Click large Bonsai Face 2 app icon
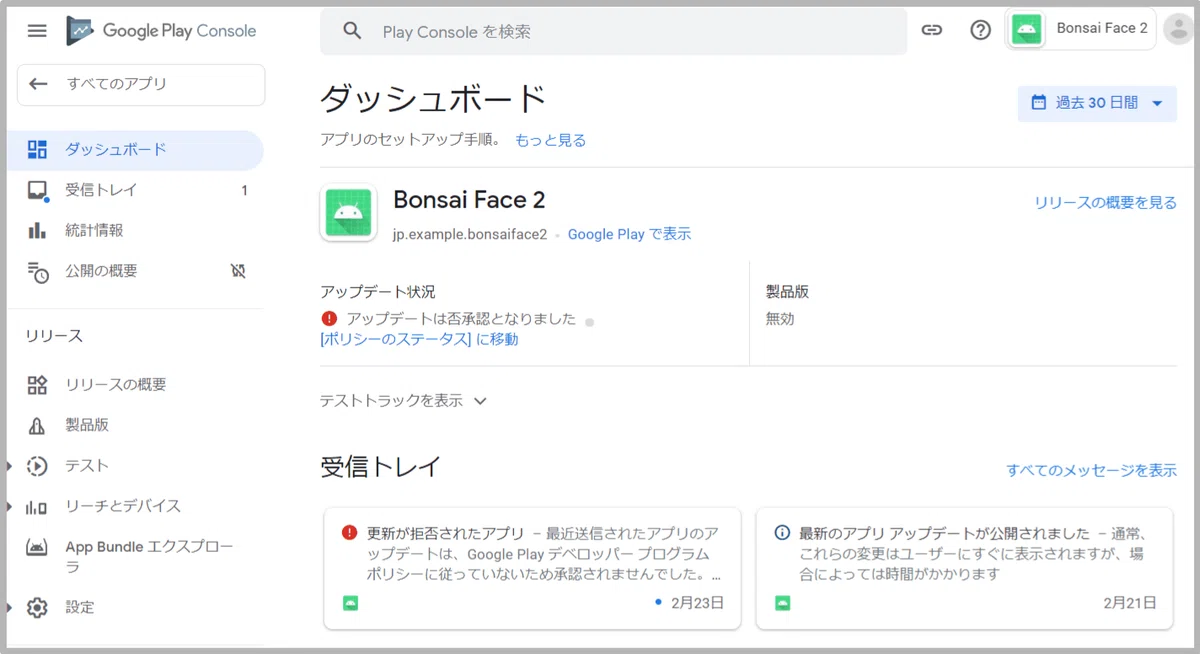This screenshot has height=654, width=1200. (x=348, y=213)
